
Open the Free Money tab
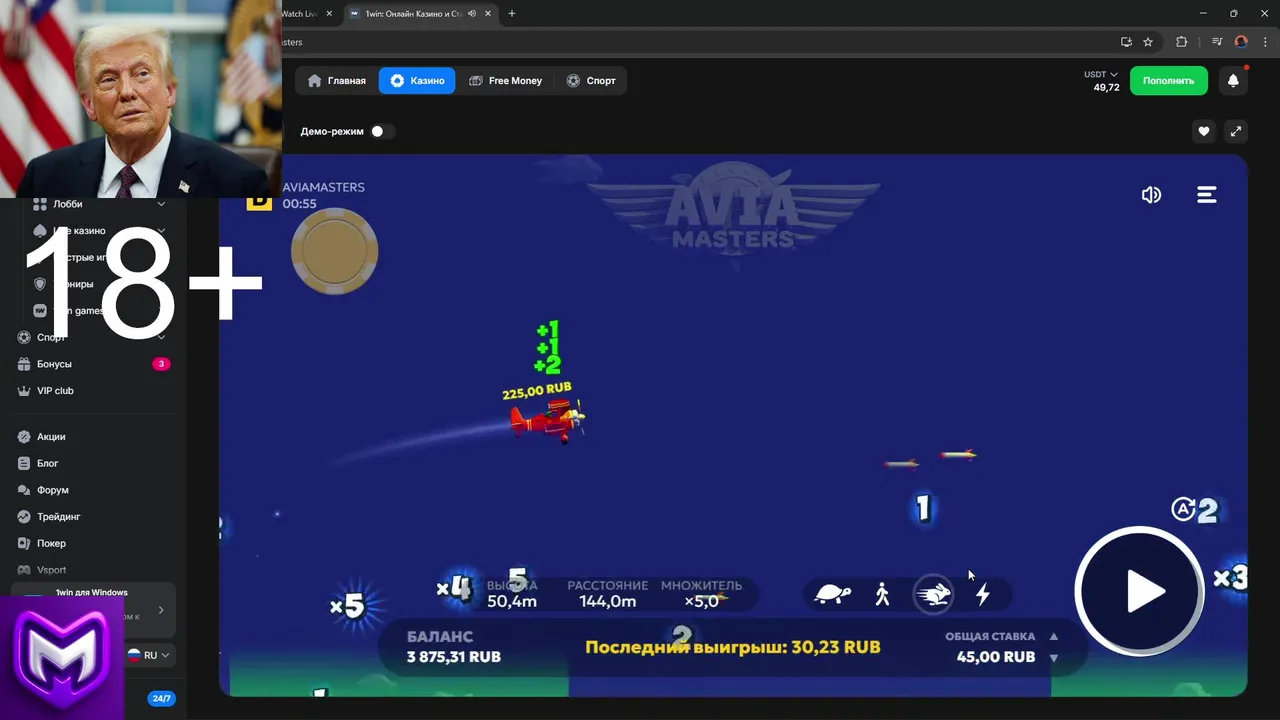click(505, 81)
